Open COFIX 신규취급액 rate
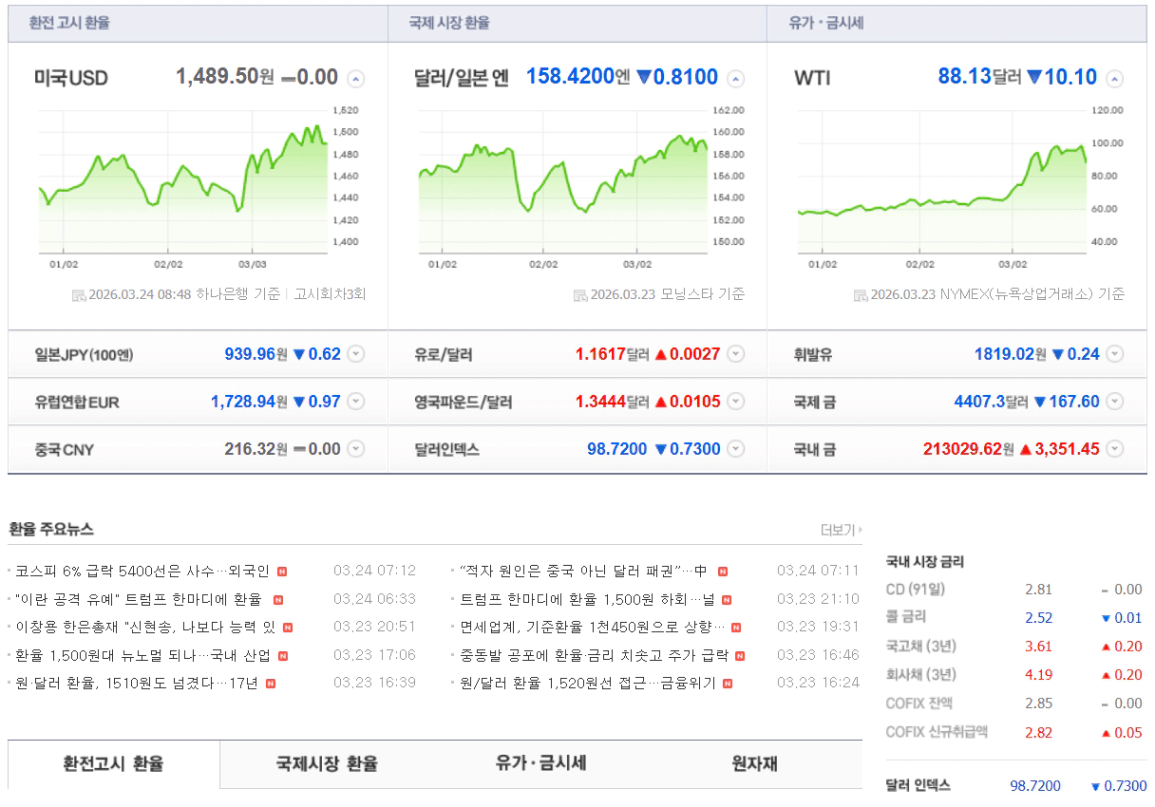 936,732
